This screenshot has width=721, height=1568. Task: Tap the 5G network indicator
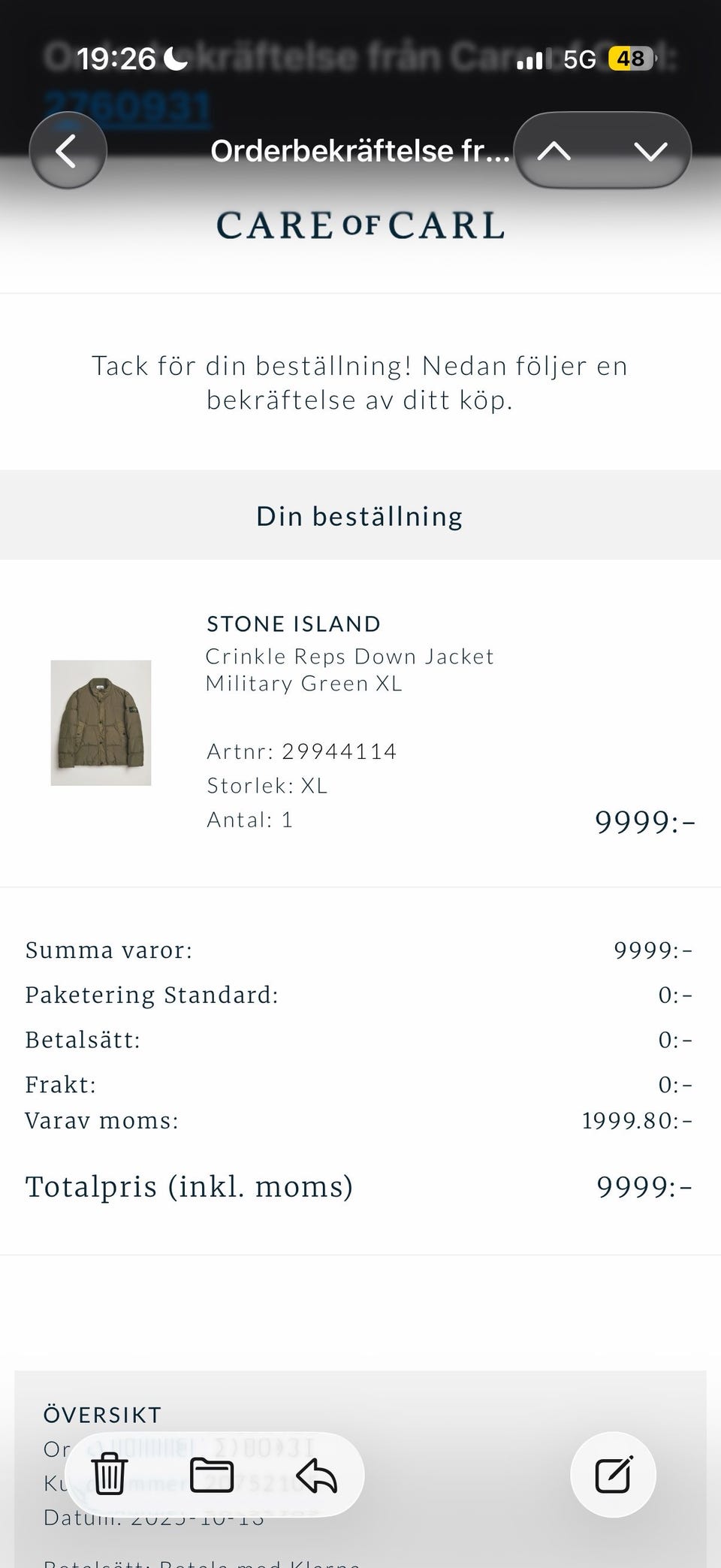(x=579, y=59)
